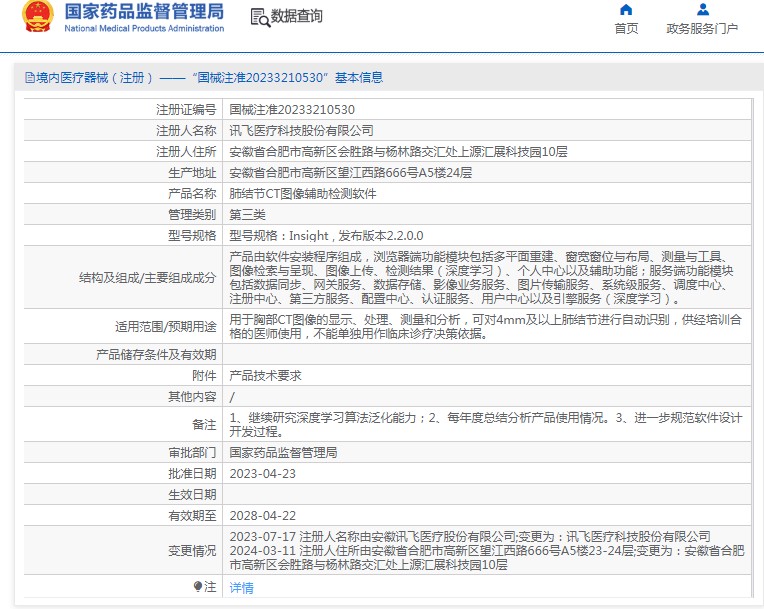The width and height of the screenshot is (764, 609).
Task: Select the 第三类 category value
Action: pyautogui.click(x=248, y=214)
